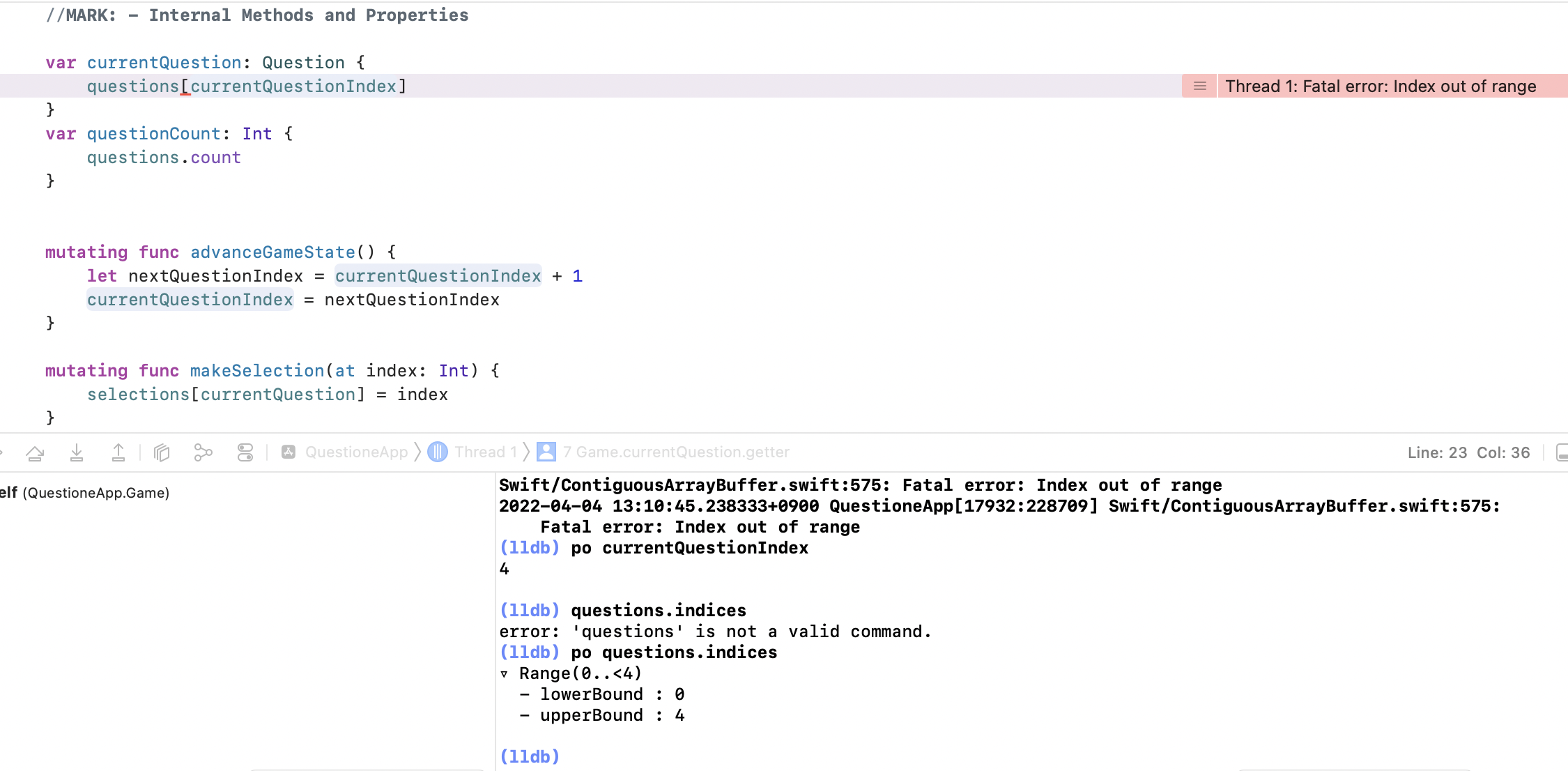Click the Step Over debug button

coord(35,453)
